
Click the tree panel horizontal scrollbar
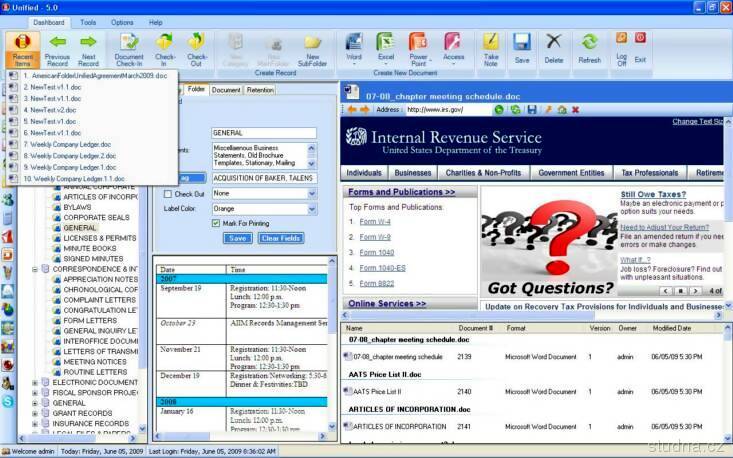pos(77,438)
